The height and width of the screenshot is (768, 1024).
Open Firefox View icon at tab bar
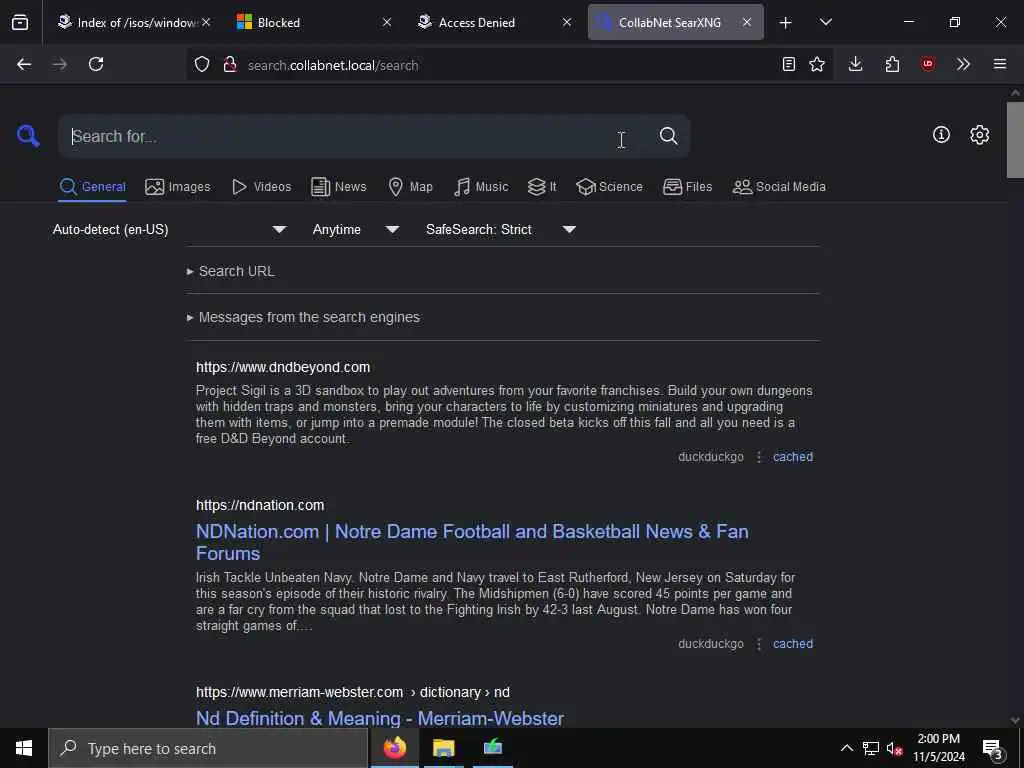(x=20, y=22)
